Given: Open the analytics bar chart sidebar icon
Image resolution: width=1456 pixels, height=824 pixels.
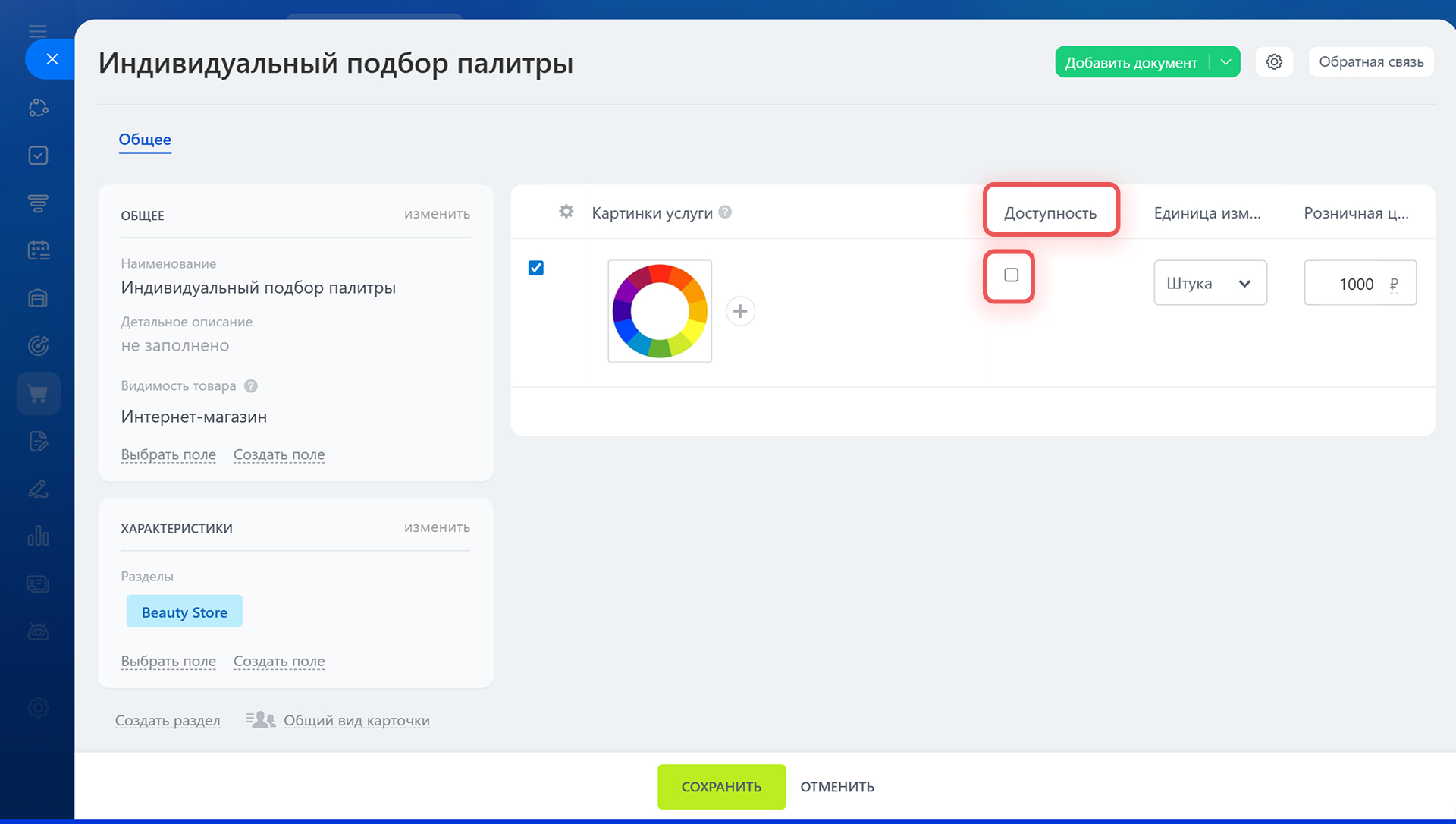Looking at the screenshot, I should click(x=38, y=536).
